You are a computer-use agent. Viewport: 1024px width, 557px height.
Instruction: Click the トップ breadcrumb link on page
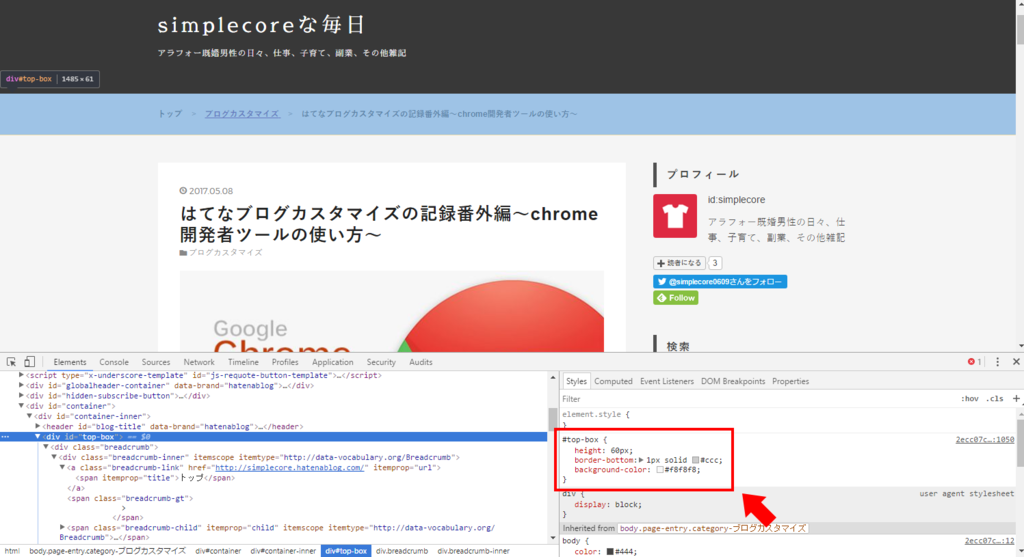170,114
